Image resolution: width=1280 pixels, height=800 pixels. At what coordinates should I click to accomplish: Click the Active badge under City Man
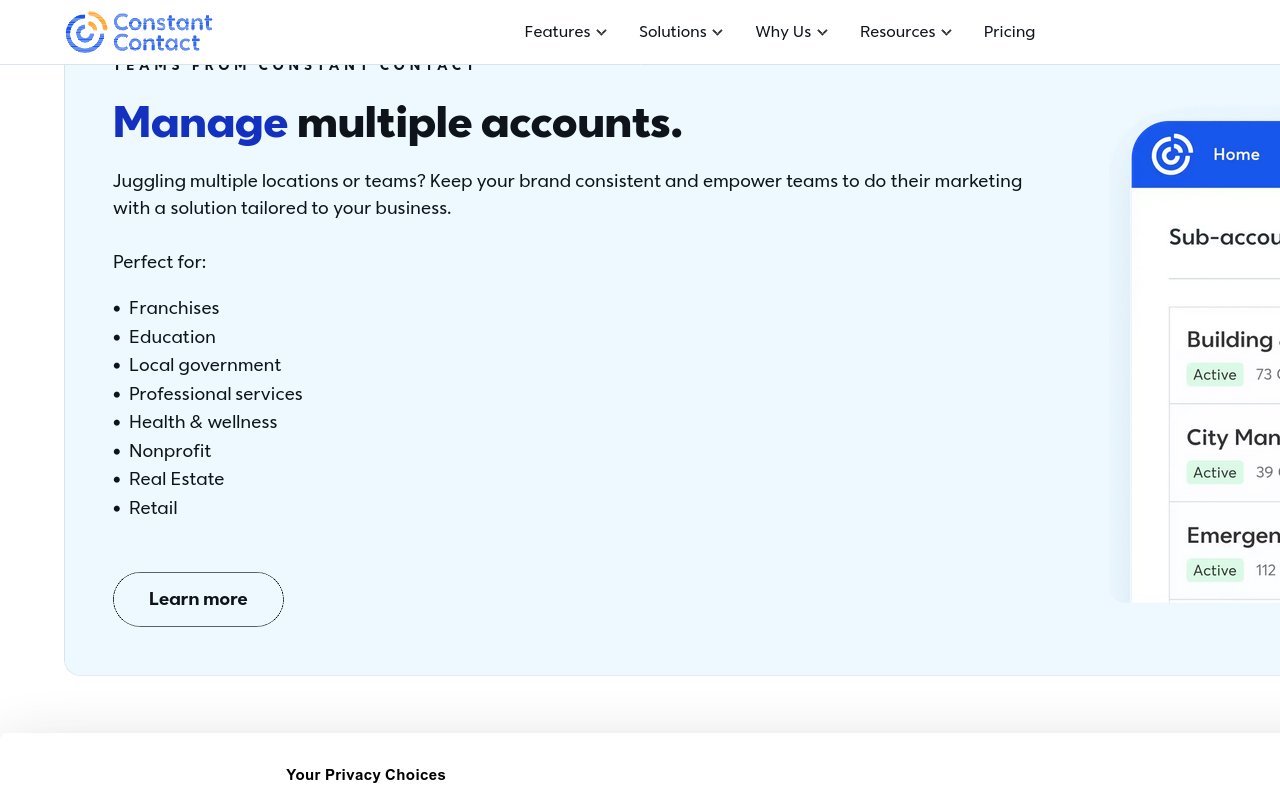click(x=1215, y=472)
